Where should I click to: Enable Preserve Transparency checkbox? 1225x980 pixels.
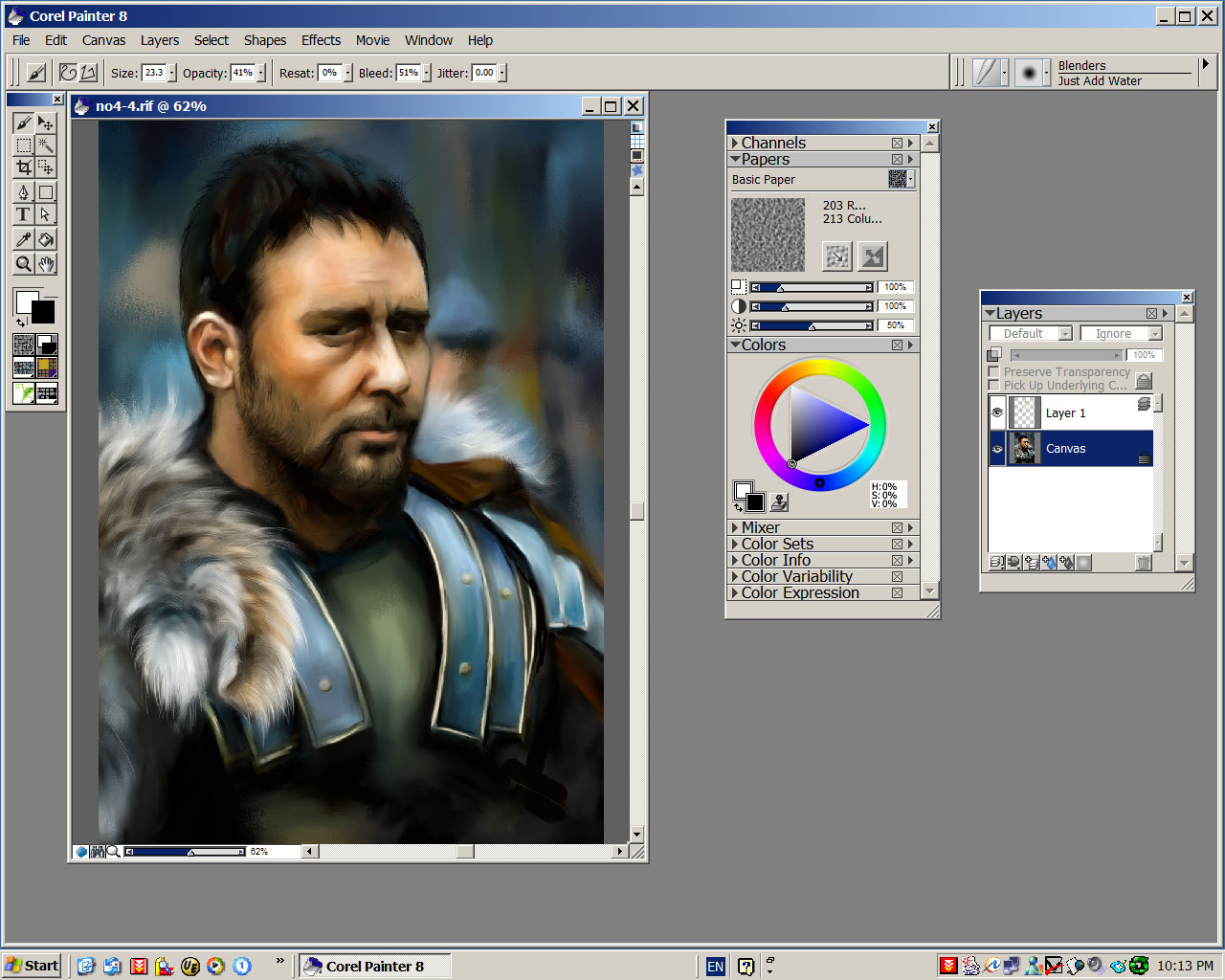[993, 371]
